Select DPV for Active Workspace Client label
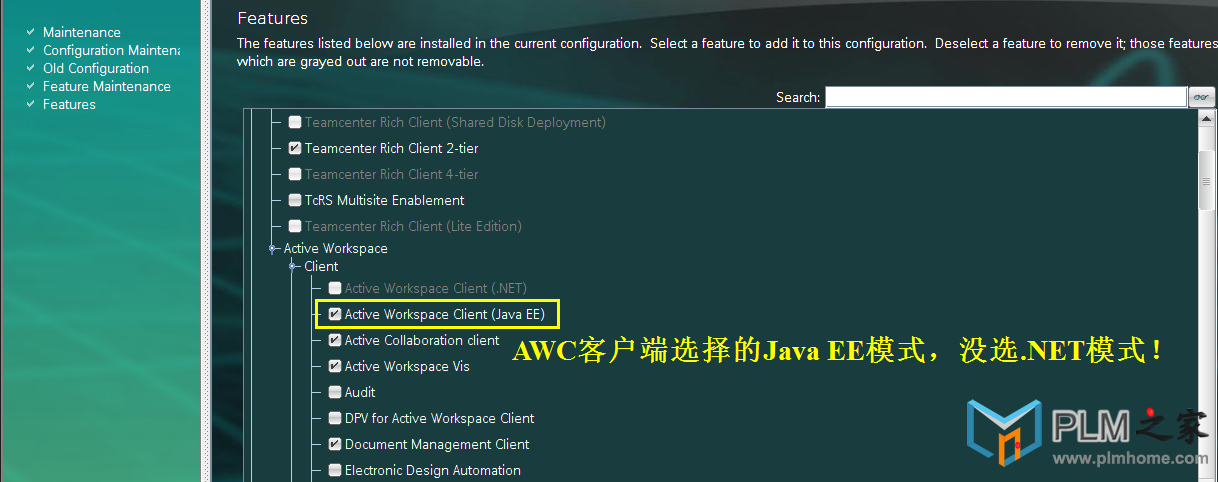1218x482 pixels. pos(440,418)
